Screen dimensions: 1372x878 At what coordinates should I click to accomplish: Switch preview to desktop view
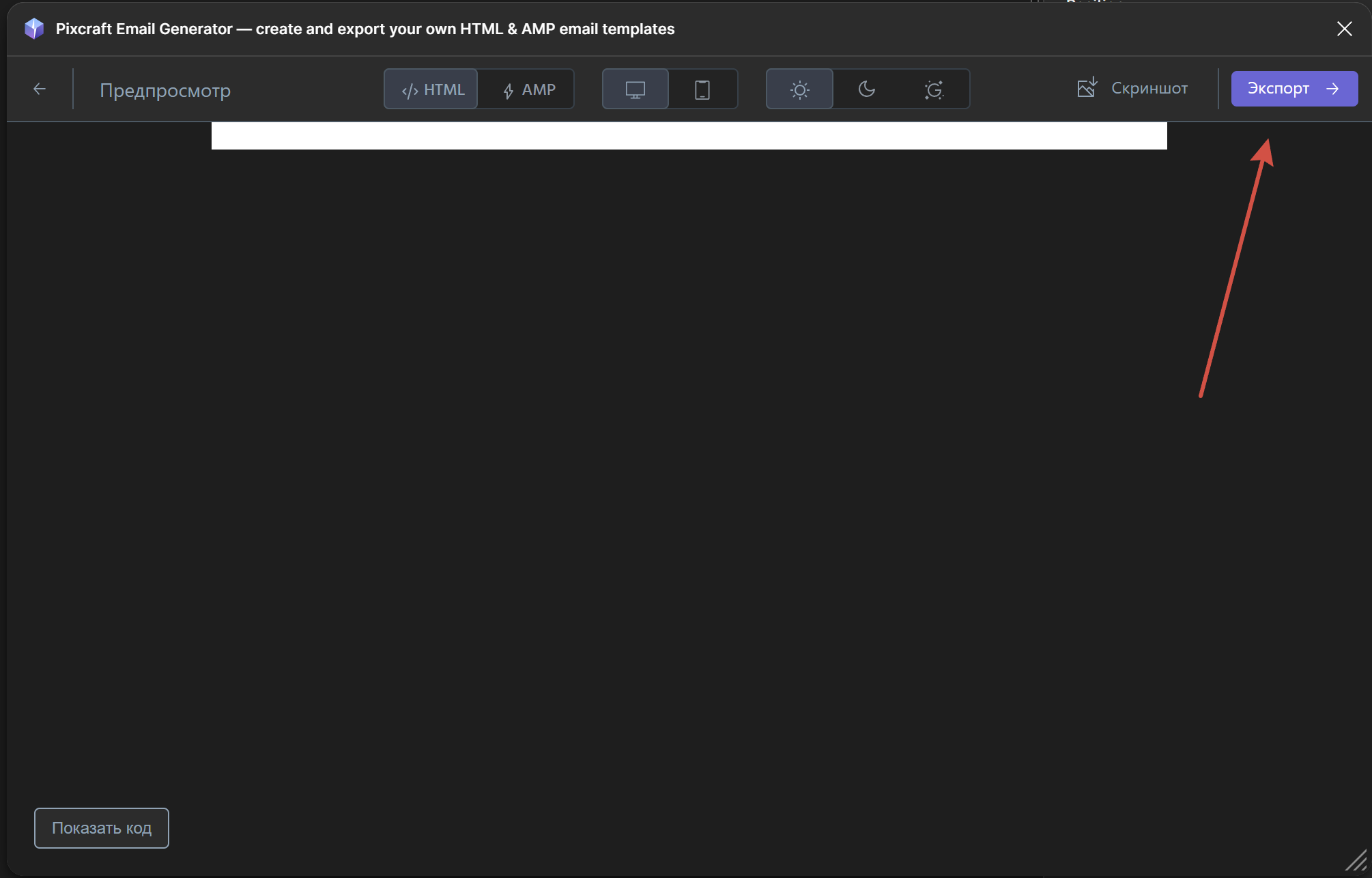[635, 89]
